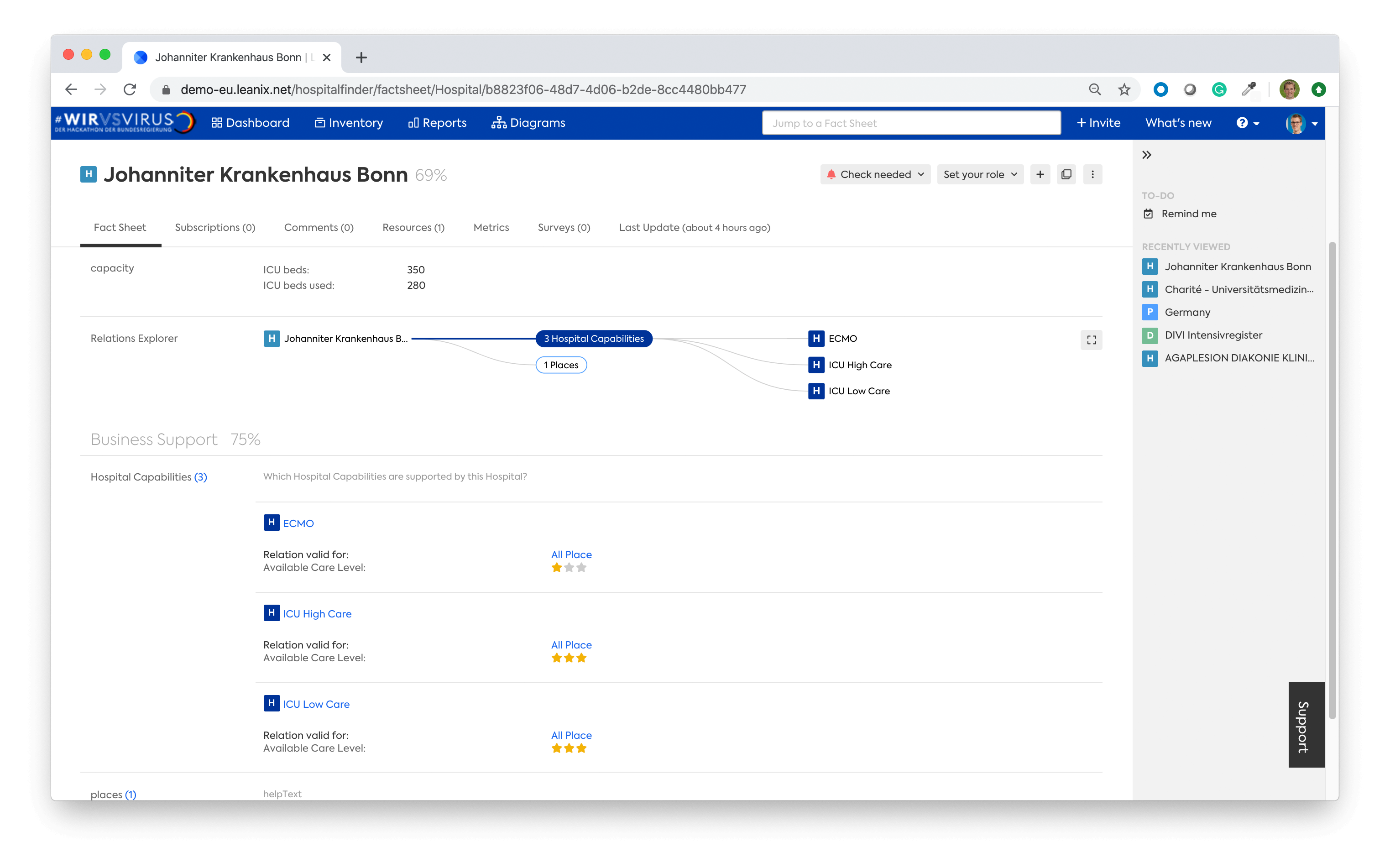Open the Inventory menu
This screenshot has width=1390, height=868.
tap(348, 123)
